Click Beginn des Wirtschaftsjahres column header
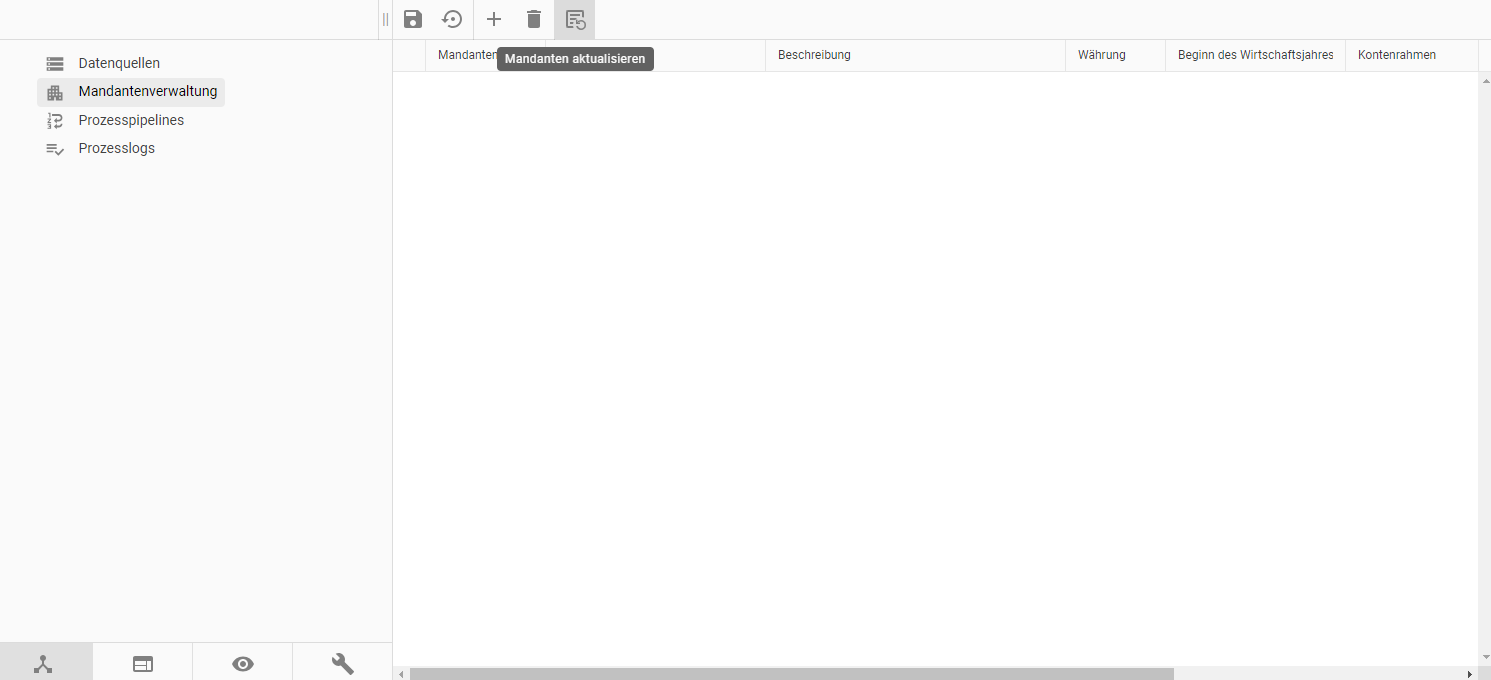 point(1255,55)
